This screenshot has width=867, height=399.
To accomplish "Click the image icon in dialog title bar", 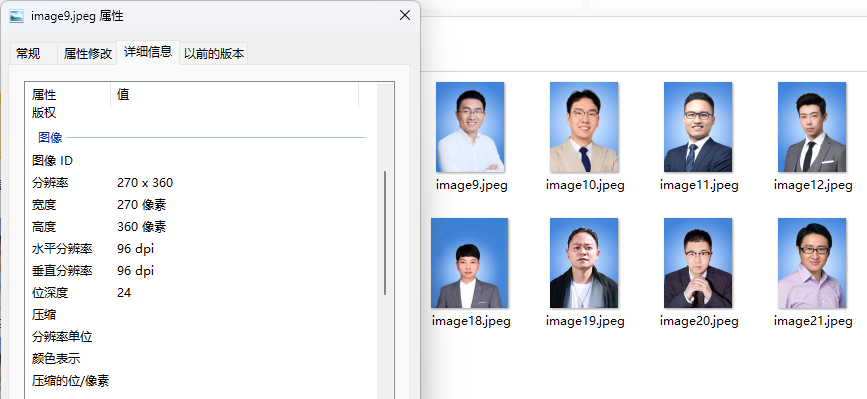I will pos(17,16).
